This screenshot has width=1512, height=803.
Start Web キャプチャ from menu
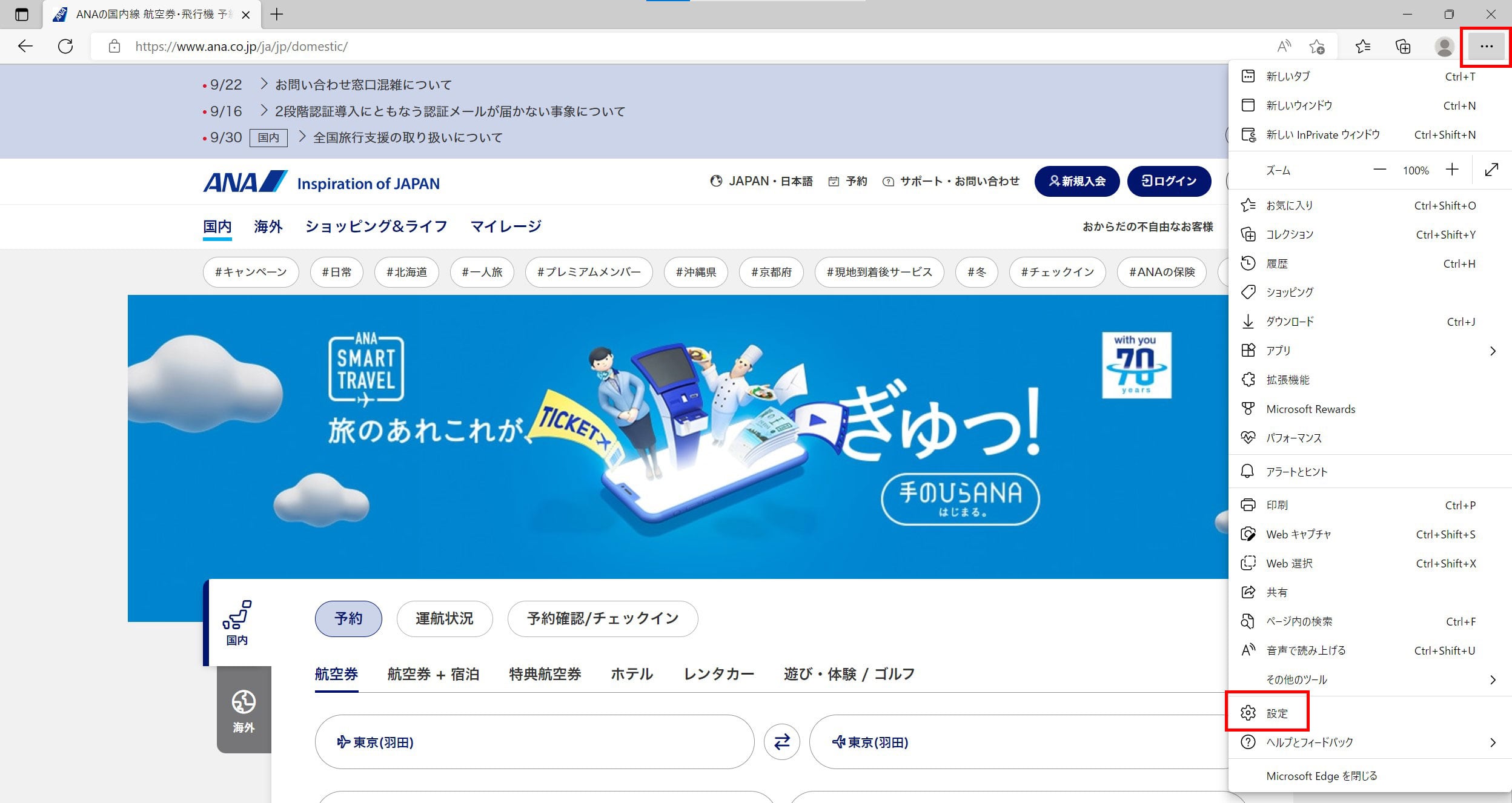point(1370,534)
